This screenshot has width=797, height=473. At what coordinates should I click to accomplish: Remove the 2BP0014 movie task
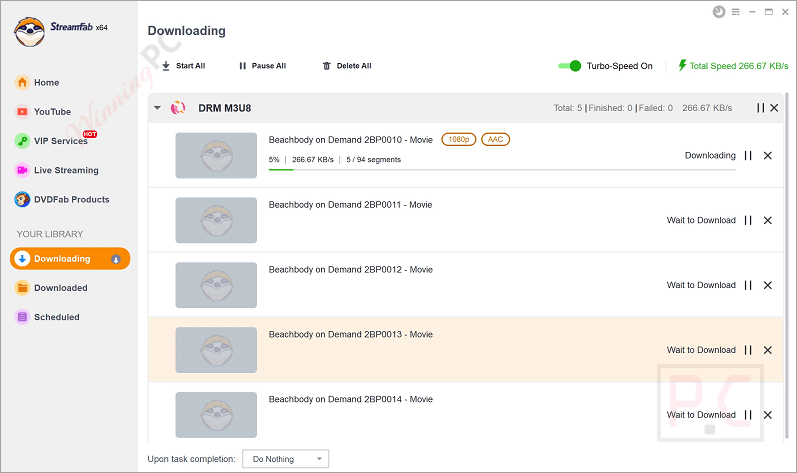tap(768, 415)
